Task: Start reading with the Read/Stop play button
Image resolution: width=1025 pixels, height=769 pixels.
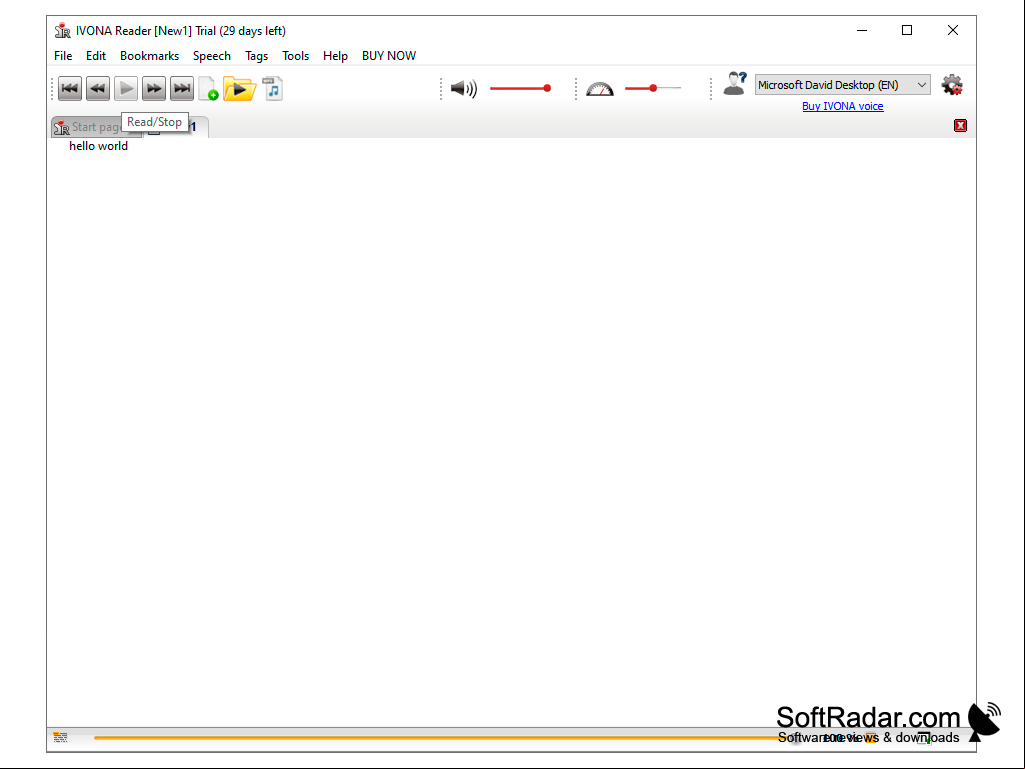Action: point(126,88)
